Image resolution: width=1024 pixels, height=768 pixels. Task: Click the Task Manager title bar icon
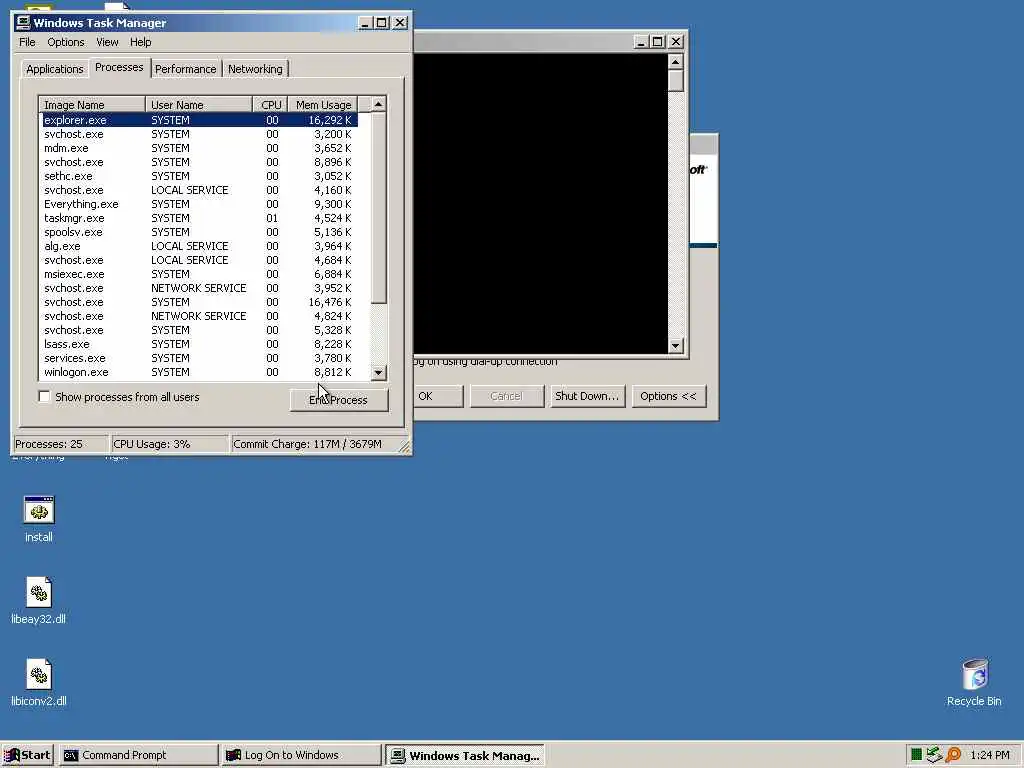(23, 22)
